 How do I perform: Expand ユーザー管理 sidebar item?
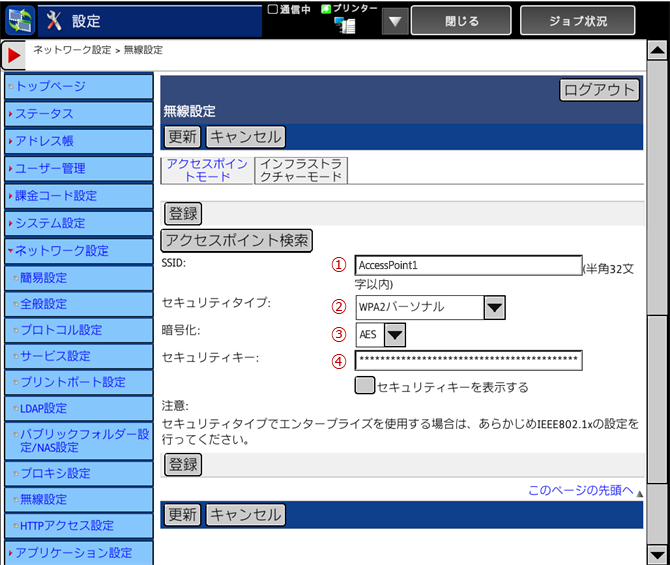coord(79,168)
